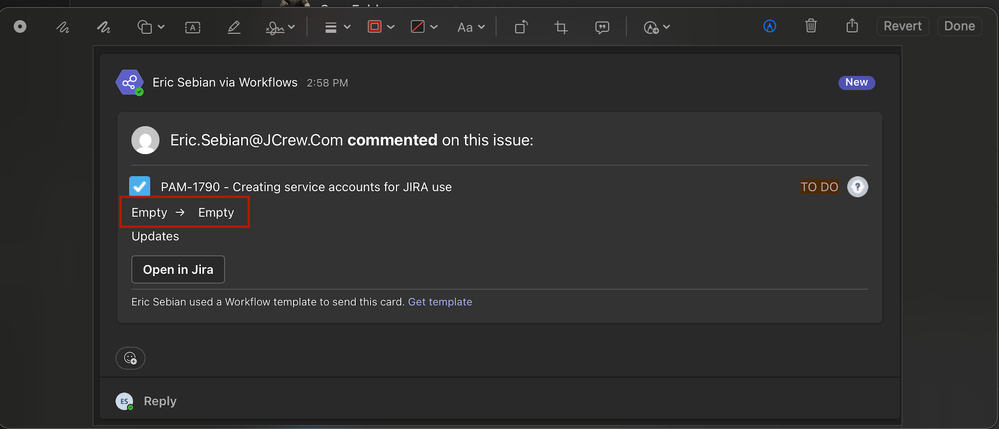This screenshot has height=429, width=999.
Task: Click the question mark avatar icon
Action: 858,187
